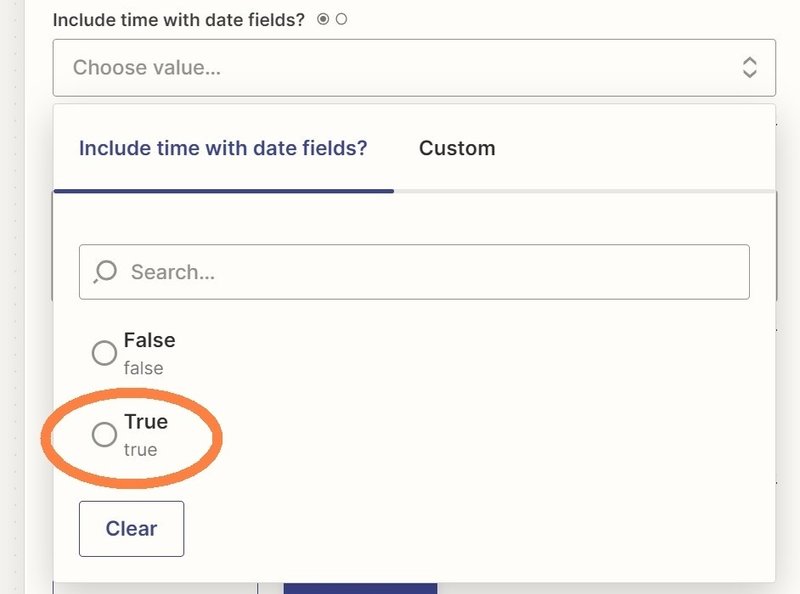Image resolution: width=800 pixels, height=594 pixels.
Task: Click the blue underline beneath active tab
Action: 223,191
